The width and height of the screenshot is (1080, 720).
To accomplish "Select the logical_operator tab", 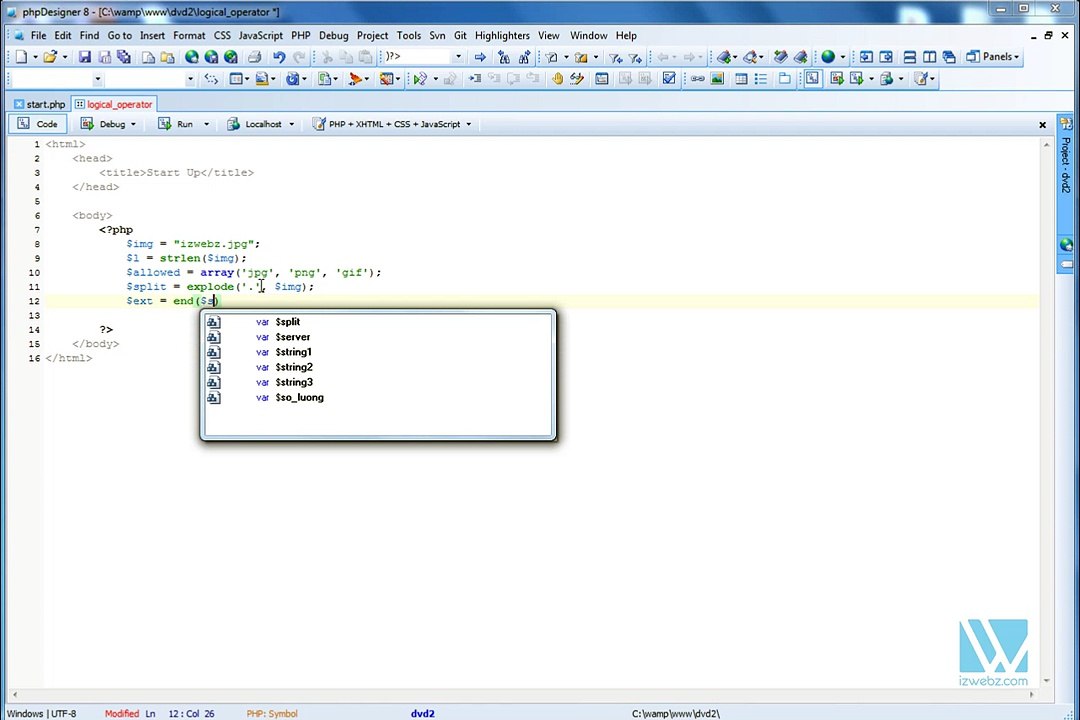I will click(x=114, y=104).
